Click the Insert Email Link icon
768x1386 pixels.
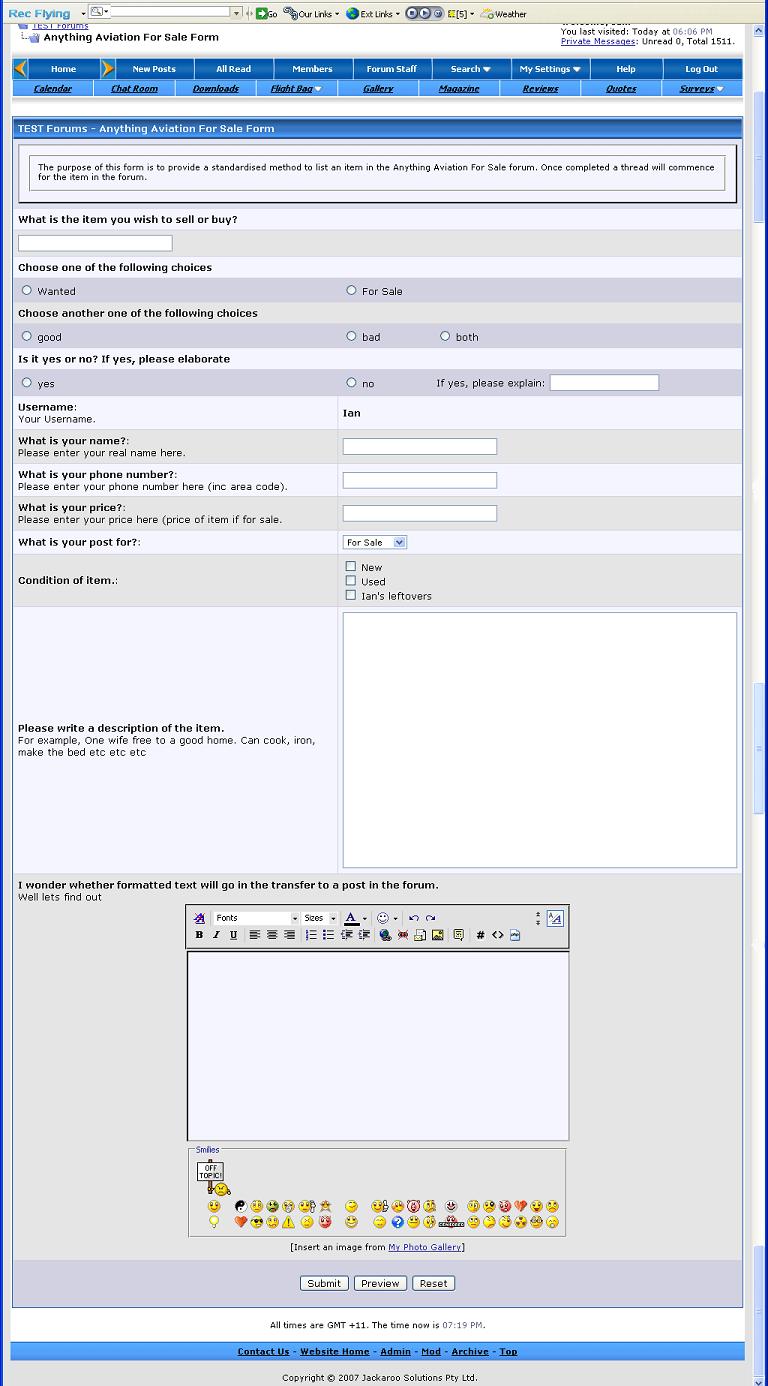click(x=420, y=935)
